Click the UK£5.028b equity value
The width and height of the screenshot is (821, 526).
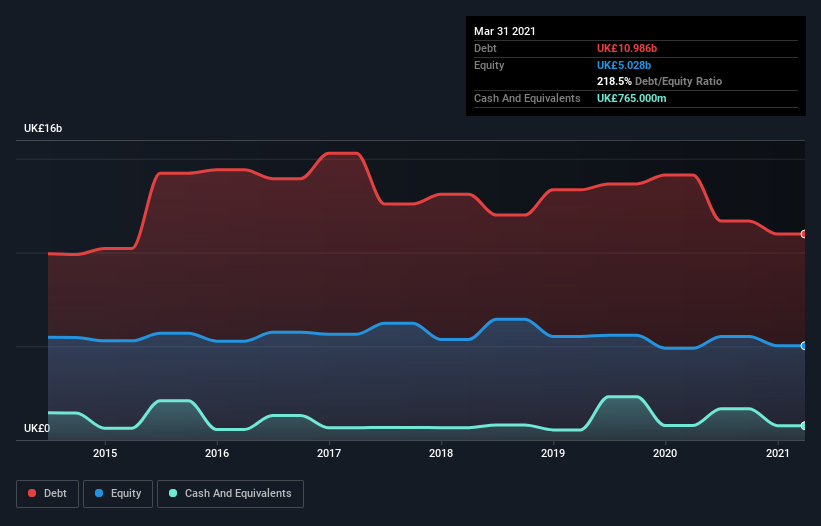[x=624, y=65]
